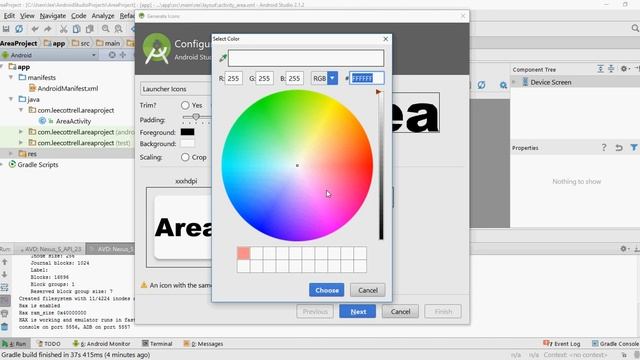This screenshot has width=640, height=360.
Task: Click the Properties filter funnel icon
Action: pos(633,148)
